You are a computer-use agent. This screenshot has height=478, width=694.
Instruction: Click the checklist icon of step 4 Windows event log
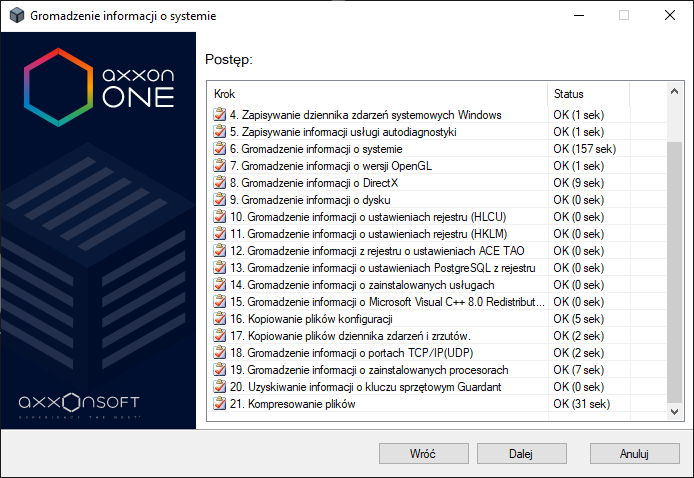coord(219,115)
